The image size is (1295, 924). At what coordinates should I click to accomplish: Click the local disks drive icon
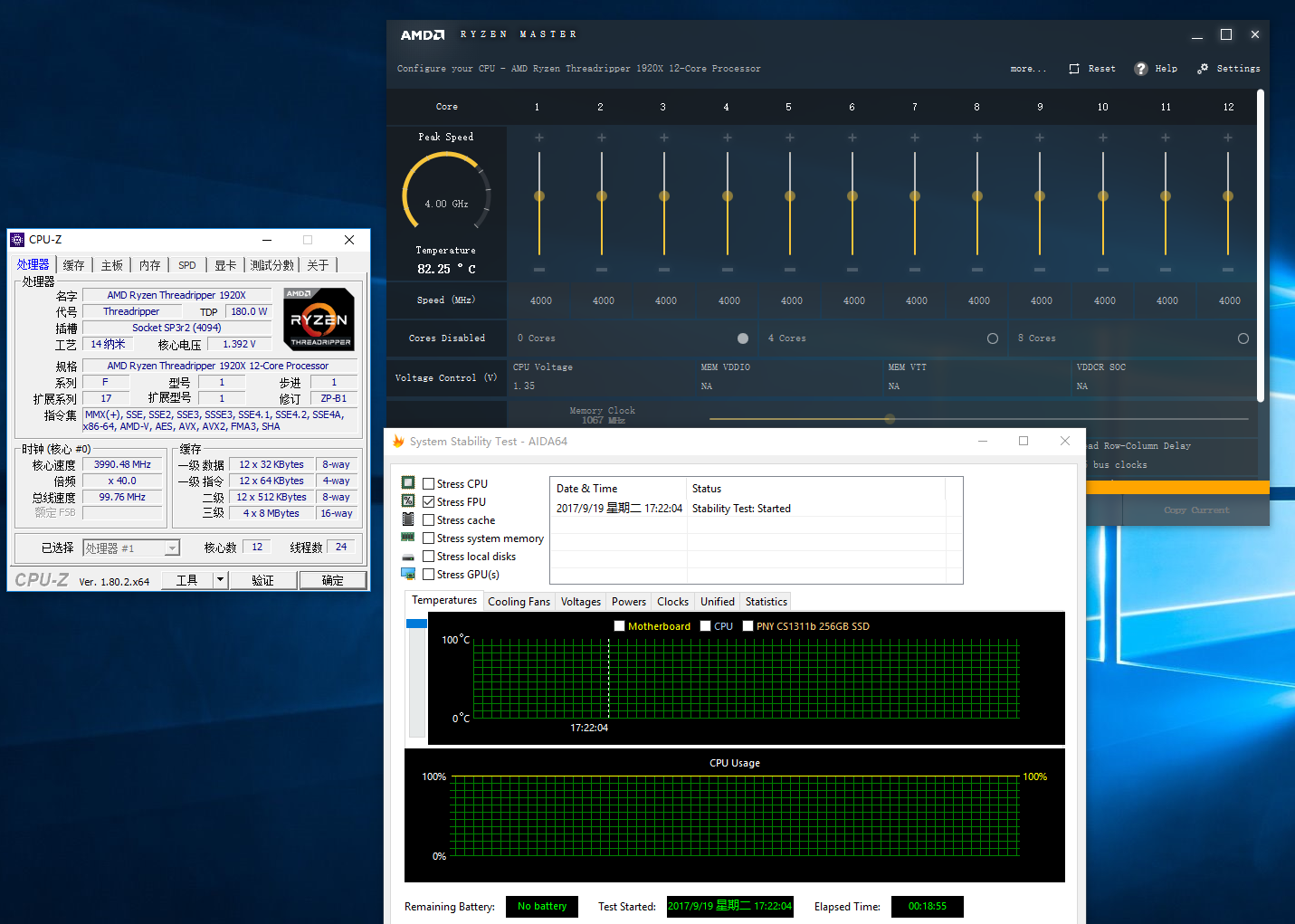[x=408, y=557]
